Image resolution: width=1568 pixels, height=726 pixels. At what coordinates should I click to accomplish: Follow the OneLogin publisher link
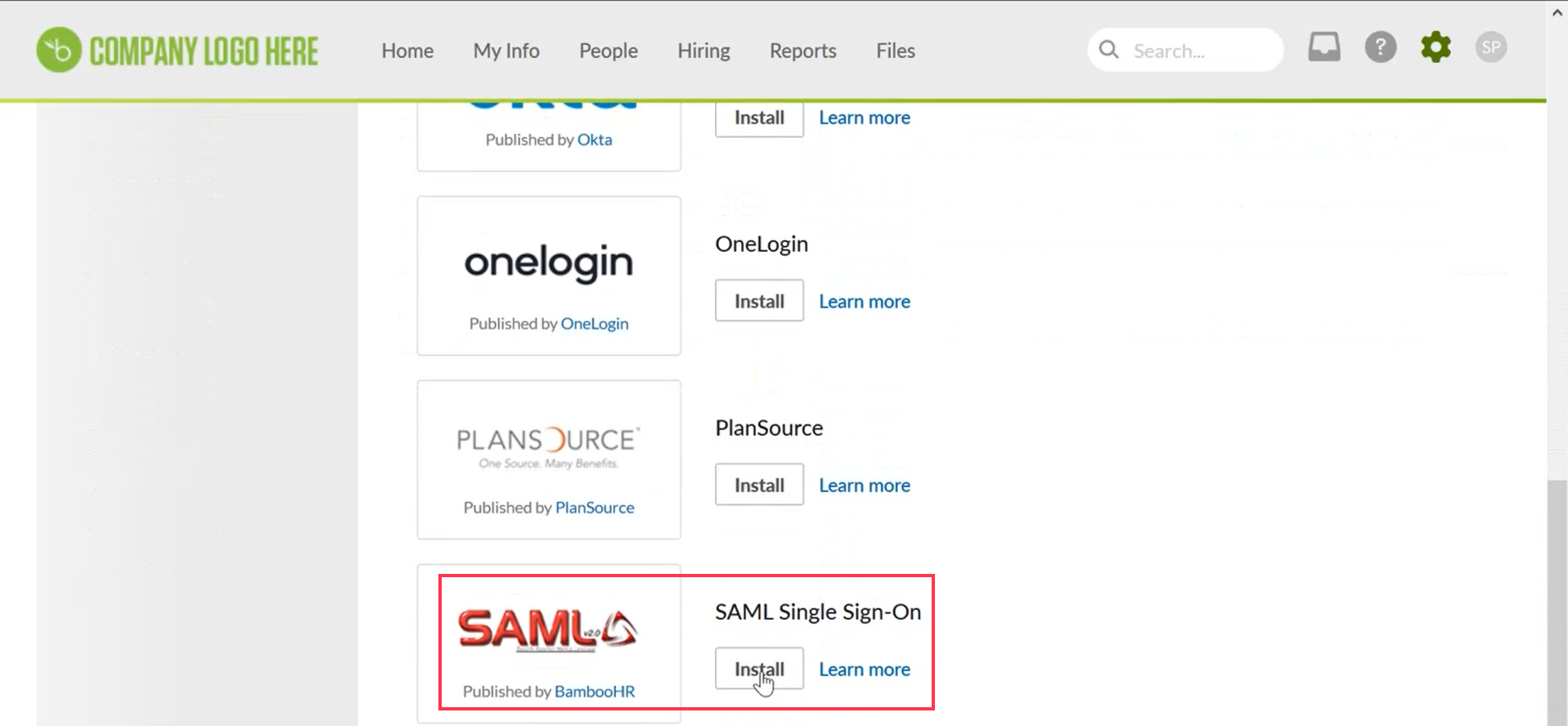[x=595, y=324]
